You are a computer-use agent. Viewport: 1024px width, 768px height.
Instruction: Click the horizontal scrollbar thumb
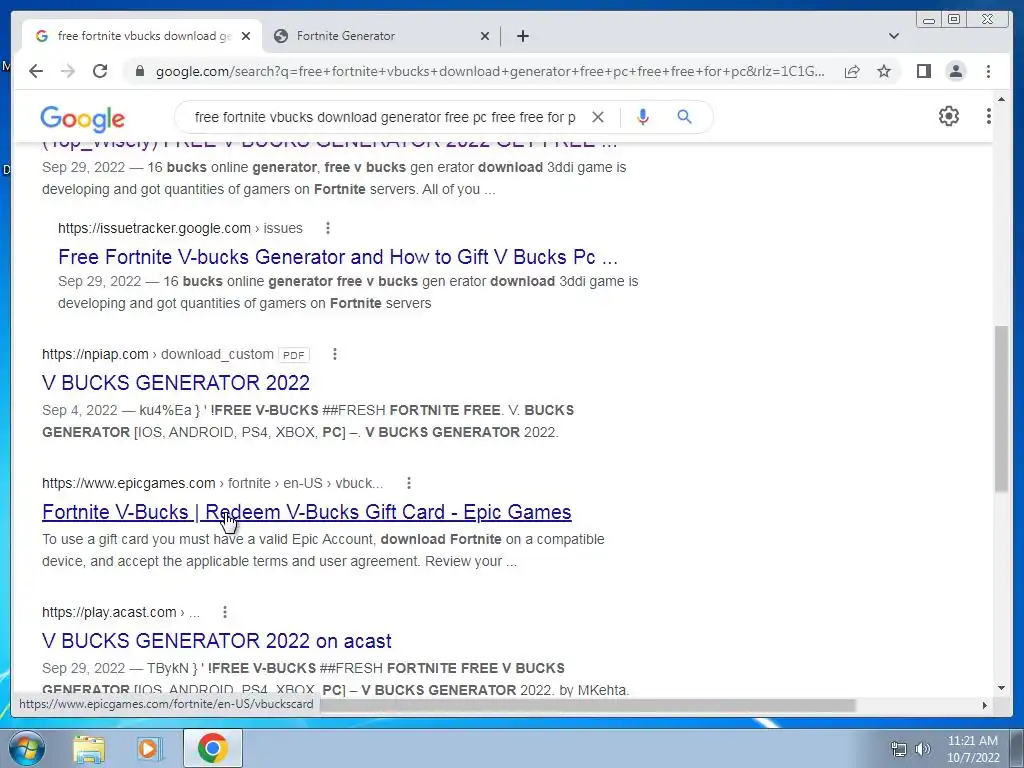588,705
